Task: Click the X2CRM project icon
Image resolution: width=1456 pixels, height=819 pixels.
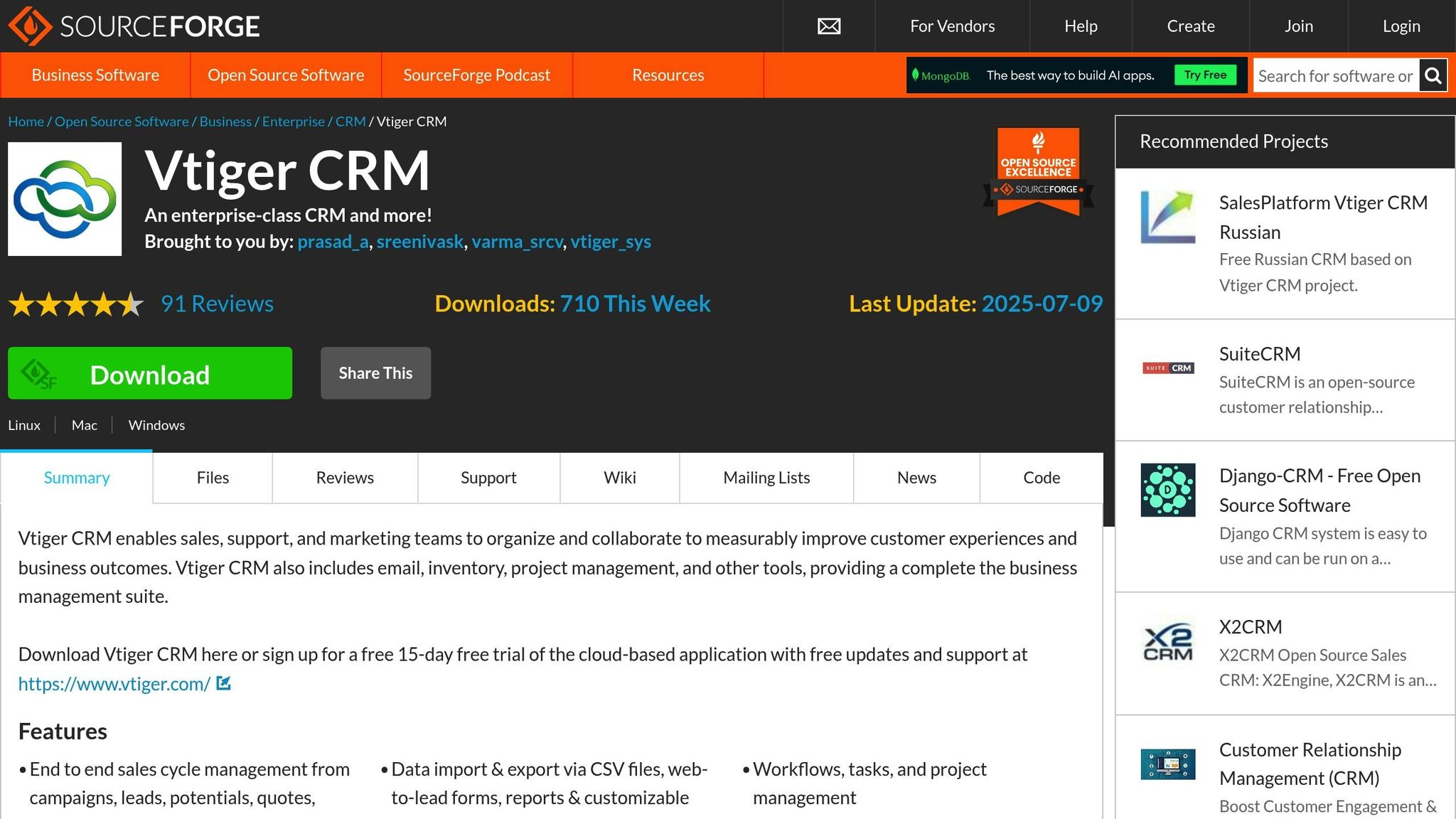Action: coord(1168,642)
